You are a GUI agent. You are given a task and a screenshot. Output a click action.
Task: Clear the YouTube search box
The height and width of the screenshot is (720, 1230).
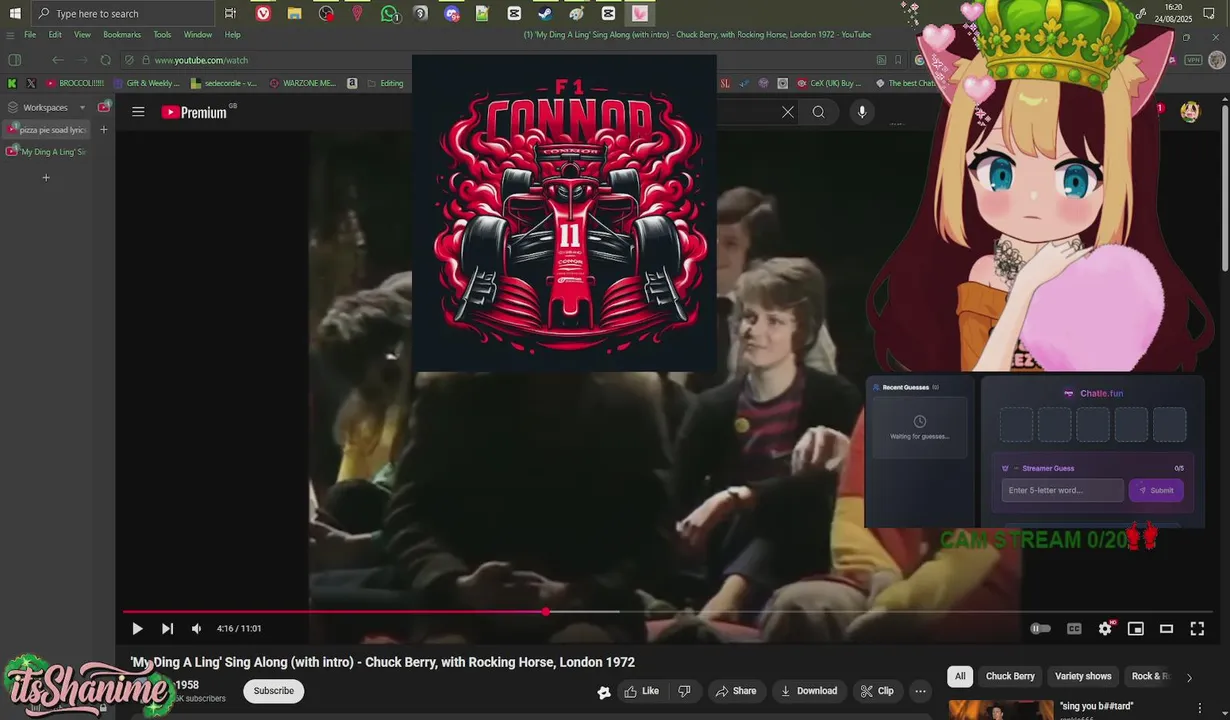coord(788,112)
